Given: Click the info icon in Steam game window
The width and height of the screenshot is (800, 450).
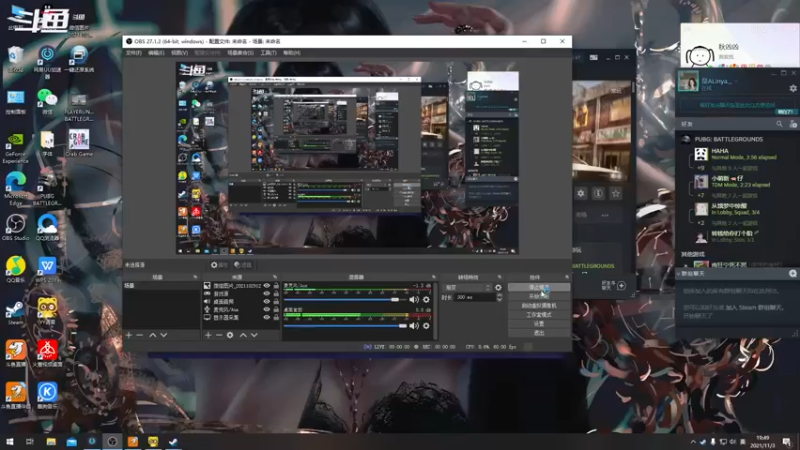Looking at the screenshot, I should click(598, 193).
